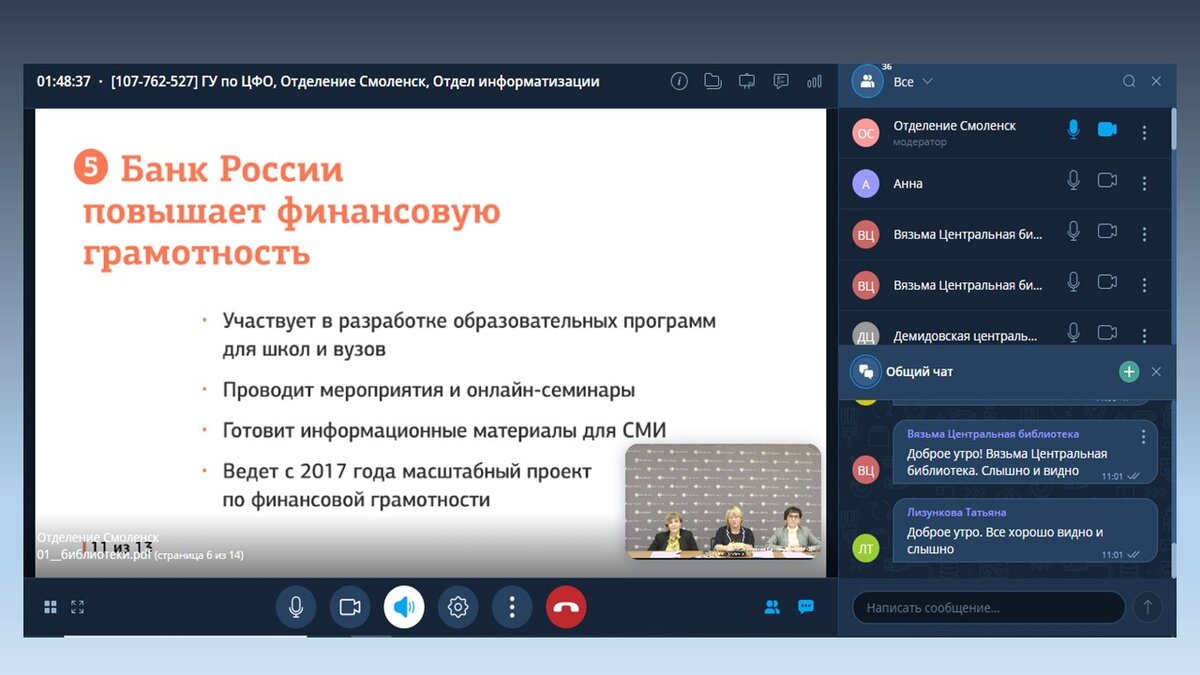Open the conference info icon
This screenshot has width=1200, height=675.
click(679, 81)
